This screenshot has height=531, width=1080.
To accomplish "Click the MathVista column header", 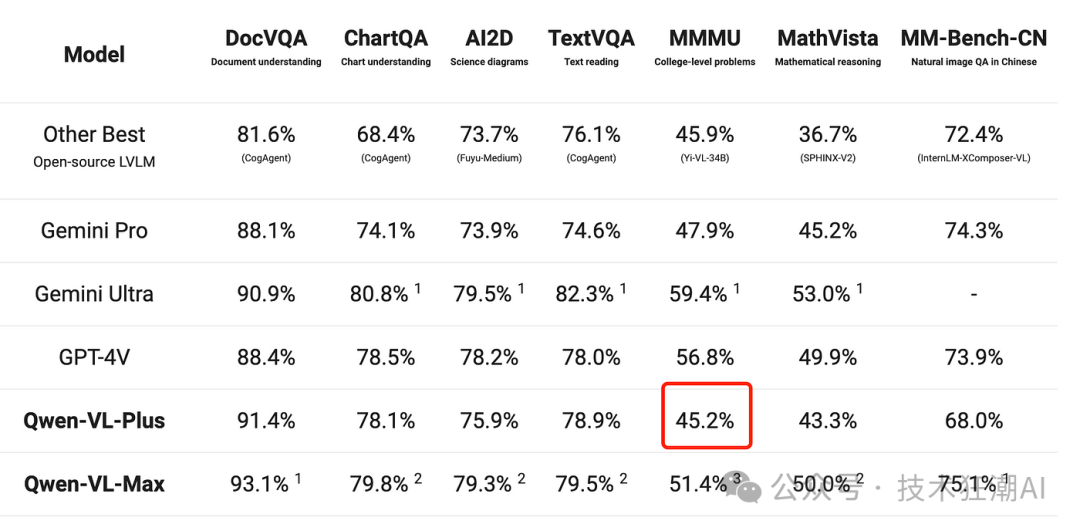I will (827, 39).
